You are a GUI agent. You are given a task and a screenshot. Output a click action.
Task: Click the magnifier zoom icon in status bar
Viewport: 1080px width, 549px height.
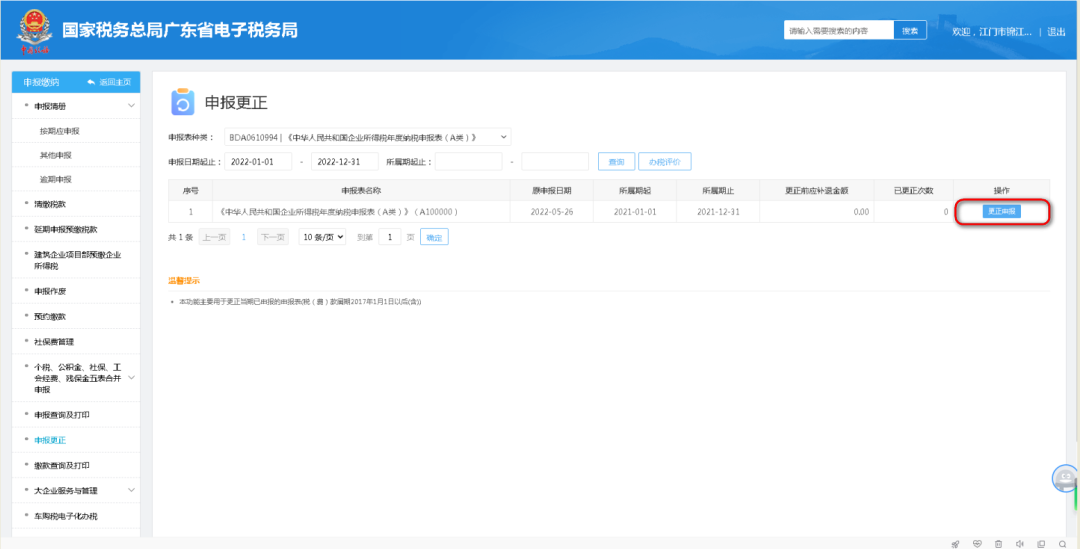point(1062,543)
